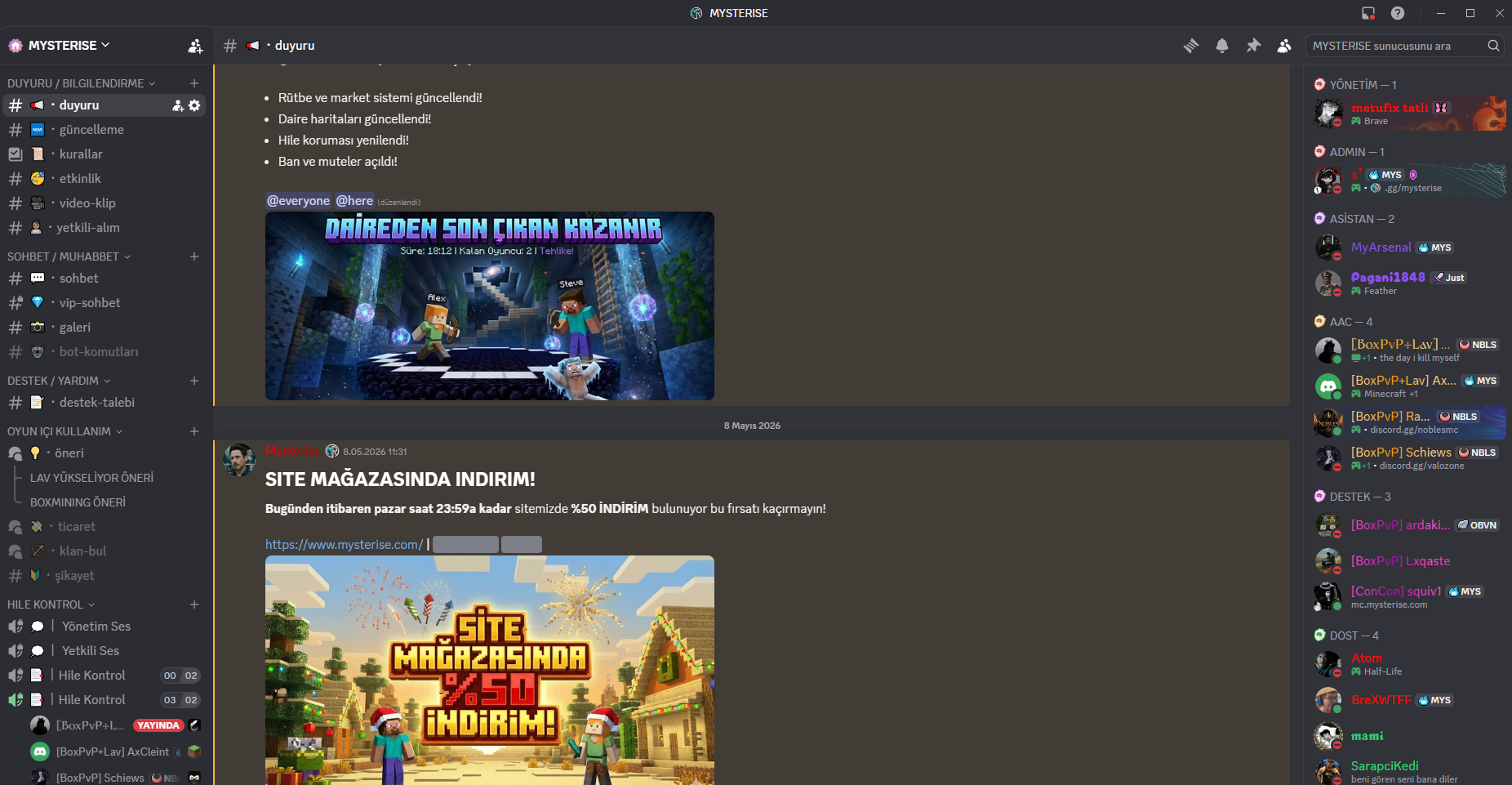Open the Daireden Son Çıkan Kazanır image
This screenshot has height=785, width=1512.
[490, 306]
